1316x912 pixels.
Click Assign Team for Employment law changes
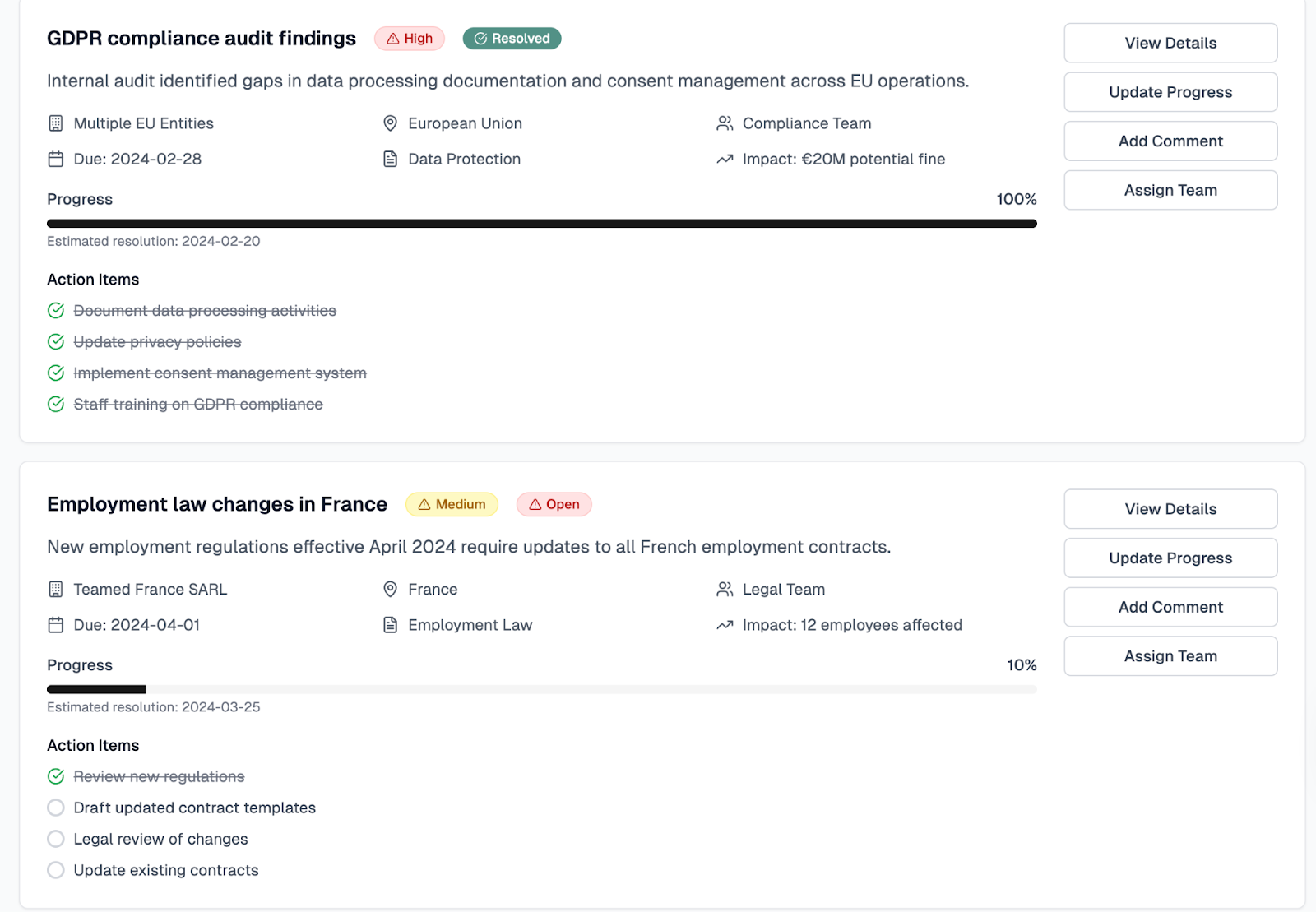[x=1170, y=655]
